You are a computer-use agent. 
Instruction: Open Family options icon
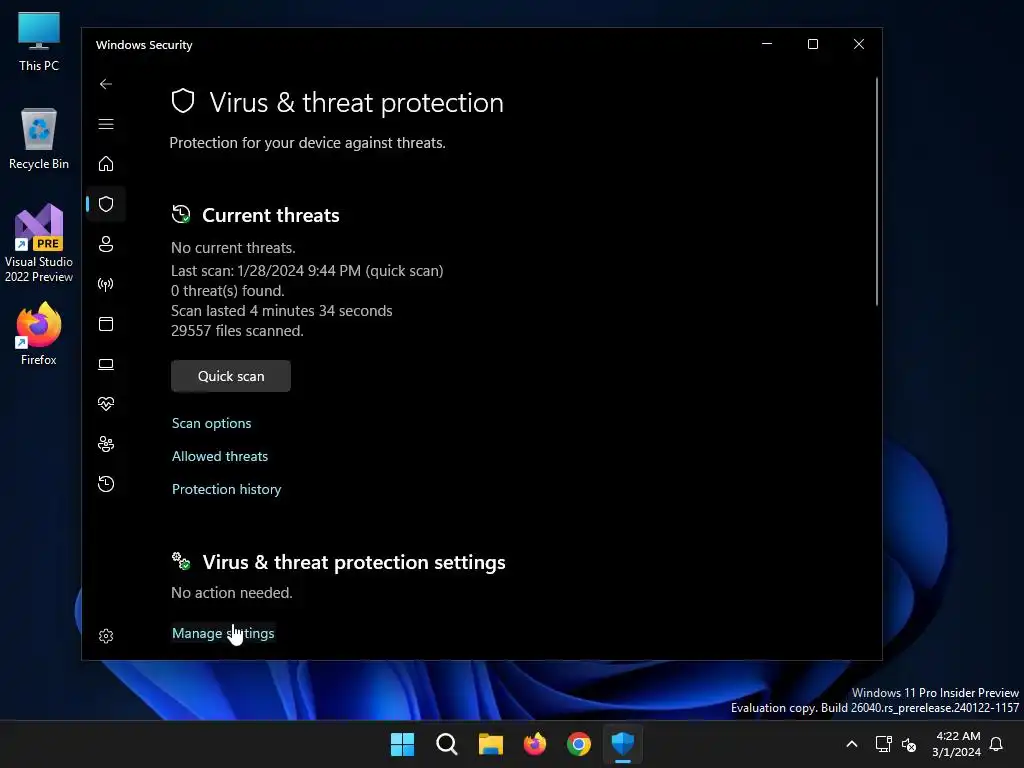[x=106, y=444]
